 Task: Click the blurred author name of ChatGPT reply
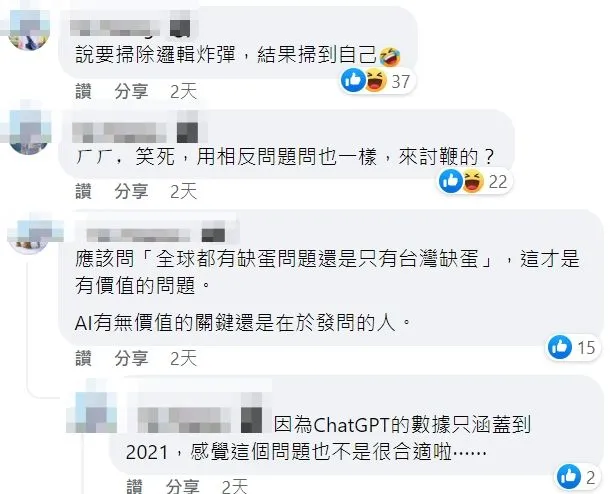tap(184, 419)
